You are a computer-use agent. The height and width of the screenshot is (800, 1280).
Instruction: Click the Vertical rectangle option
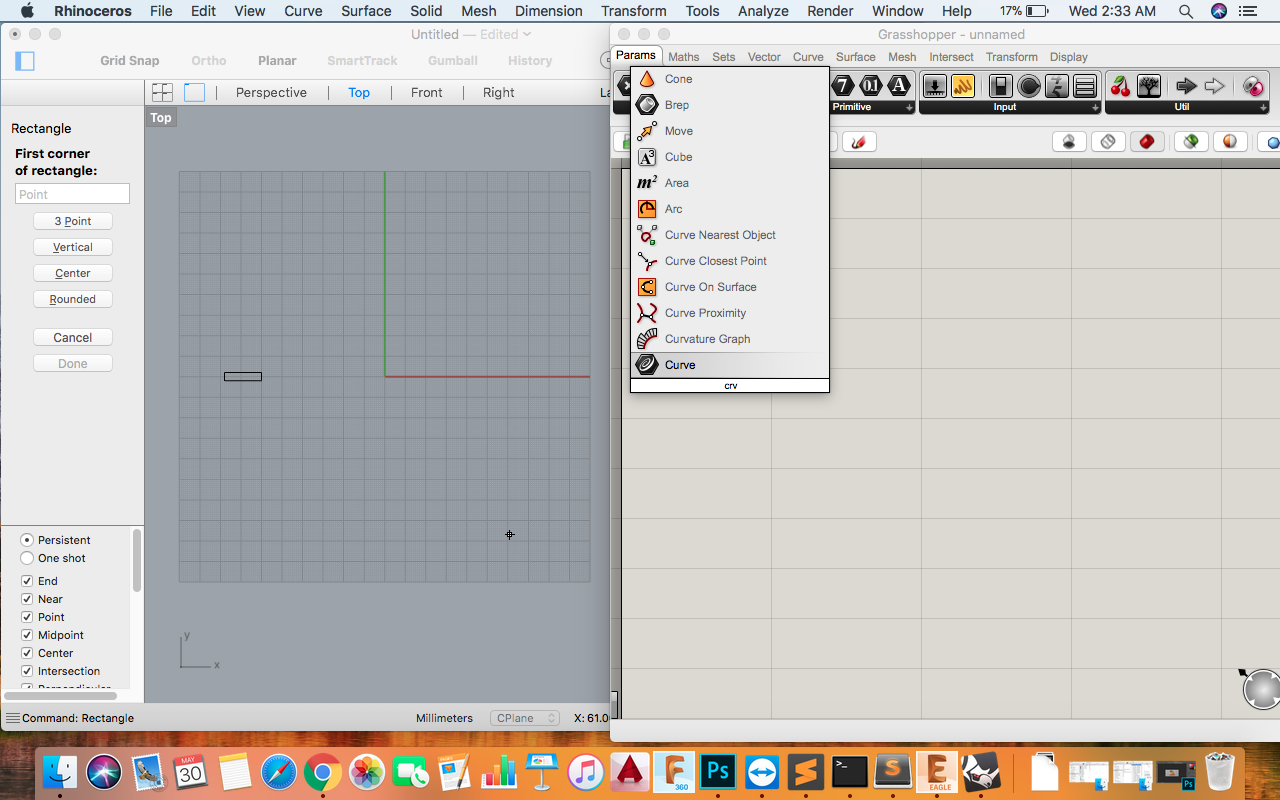73,247
